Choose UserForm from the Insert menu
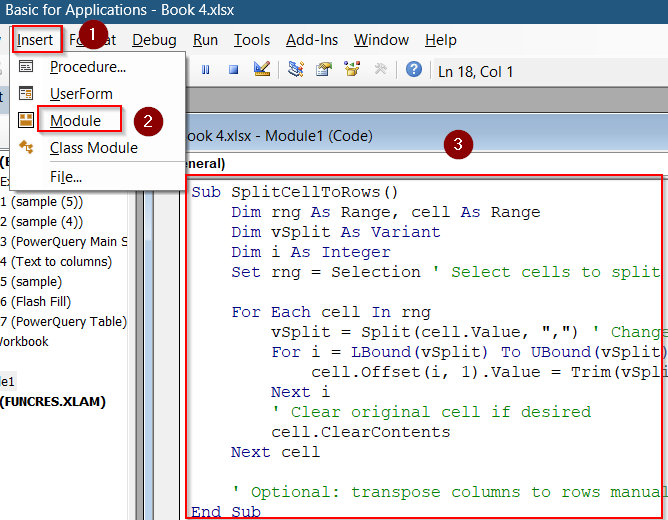The image size is (668, 520). coord(81,94)
